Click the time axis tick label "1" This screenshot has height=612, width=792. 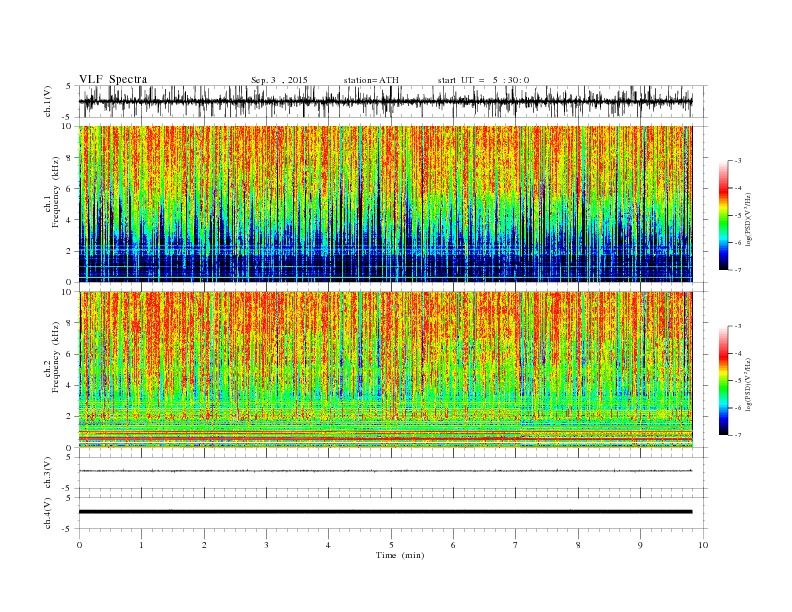click(141, 545)
